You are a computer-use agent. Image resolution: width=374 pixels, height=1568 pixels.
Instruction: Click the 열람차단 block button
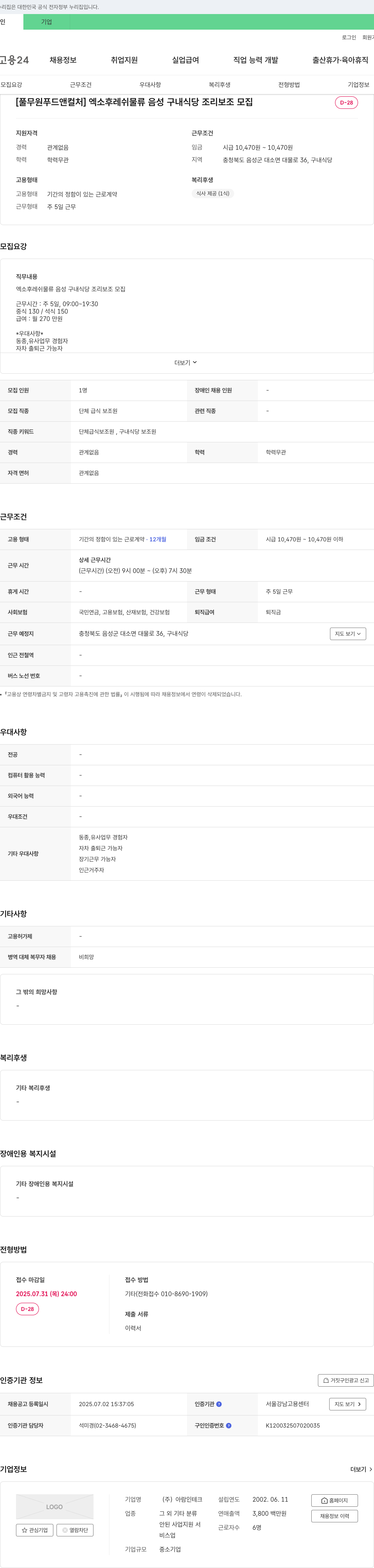[75, 1530]
